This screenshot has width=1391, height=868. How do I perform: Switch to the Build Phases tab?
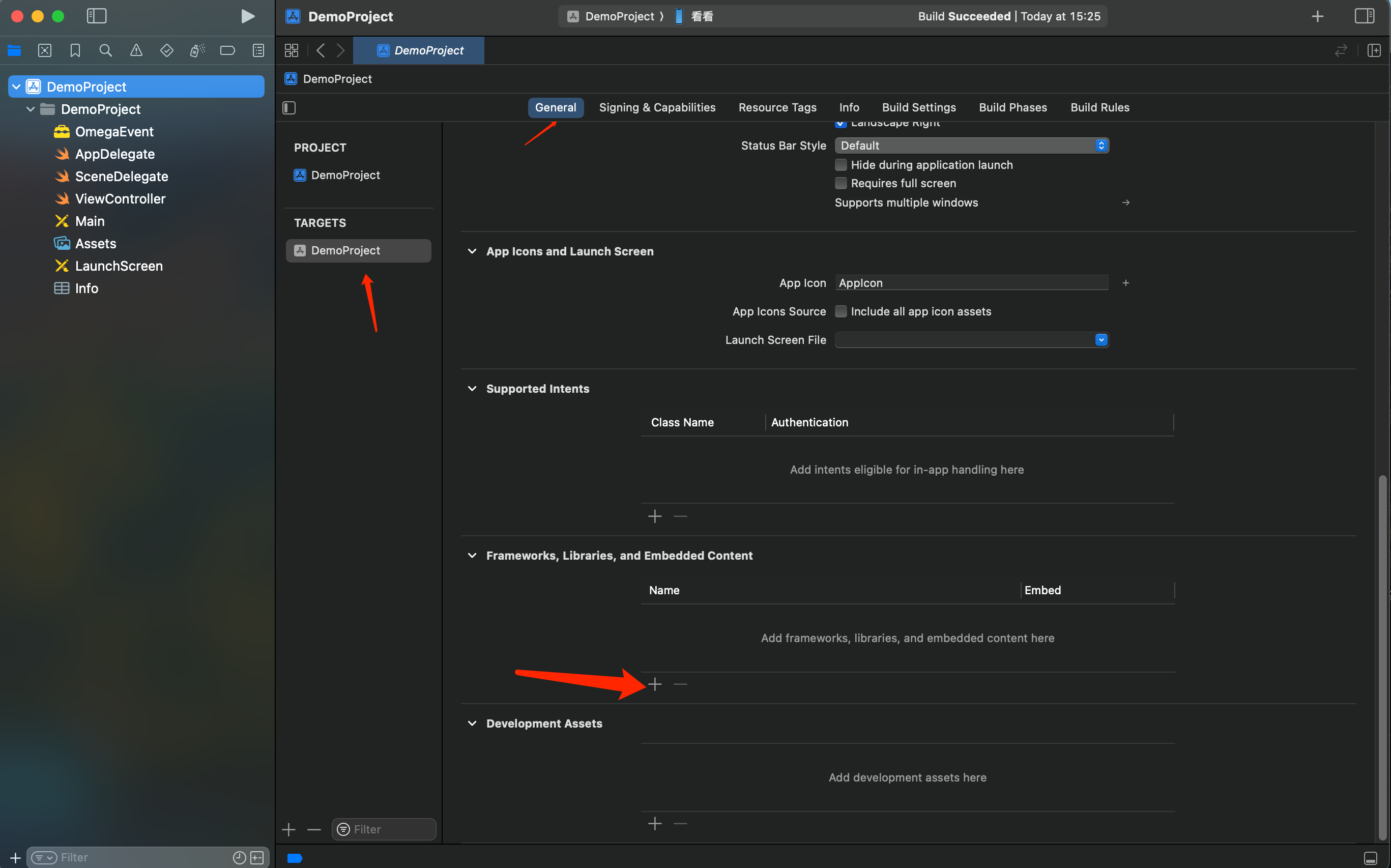(x=1012, y=108)
